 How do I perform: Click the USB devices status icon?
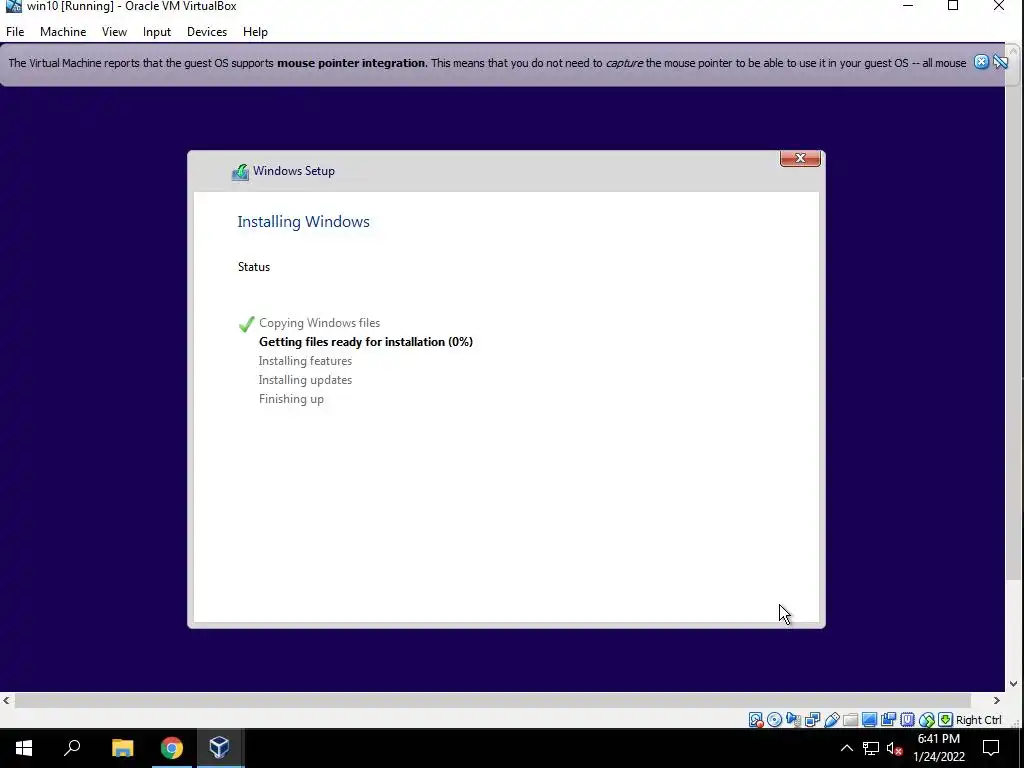(831, 720)
